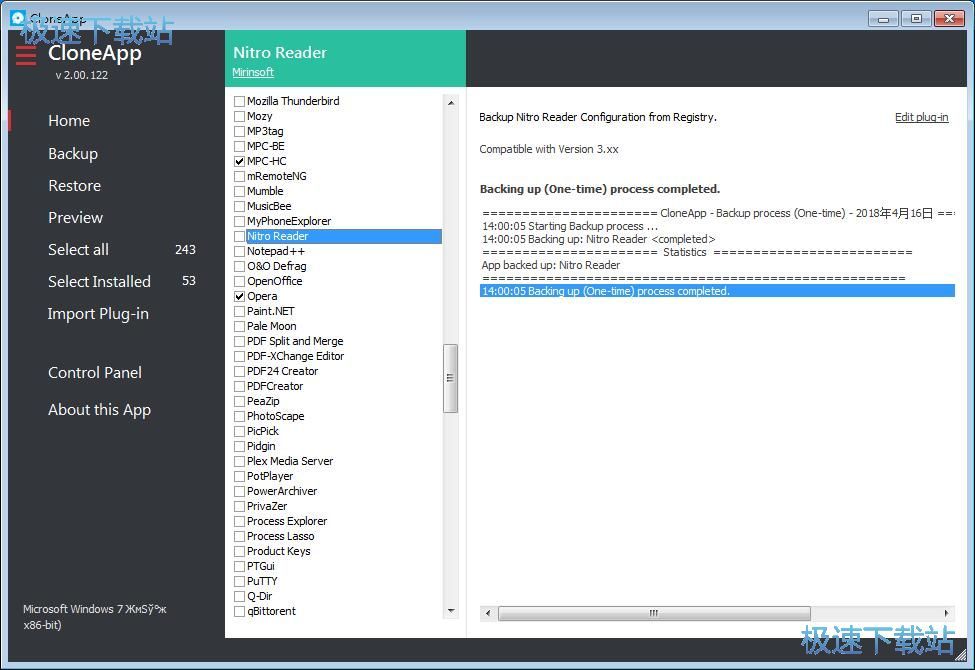Select the Process Explorer entry

point(287,521)
